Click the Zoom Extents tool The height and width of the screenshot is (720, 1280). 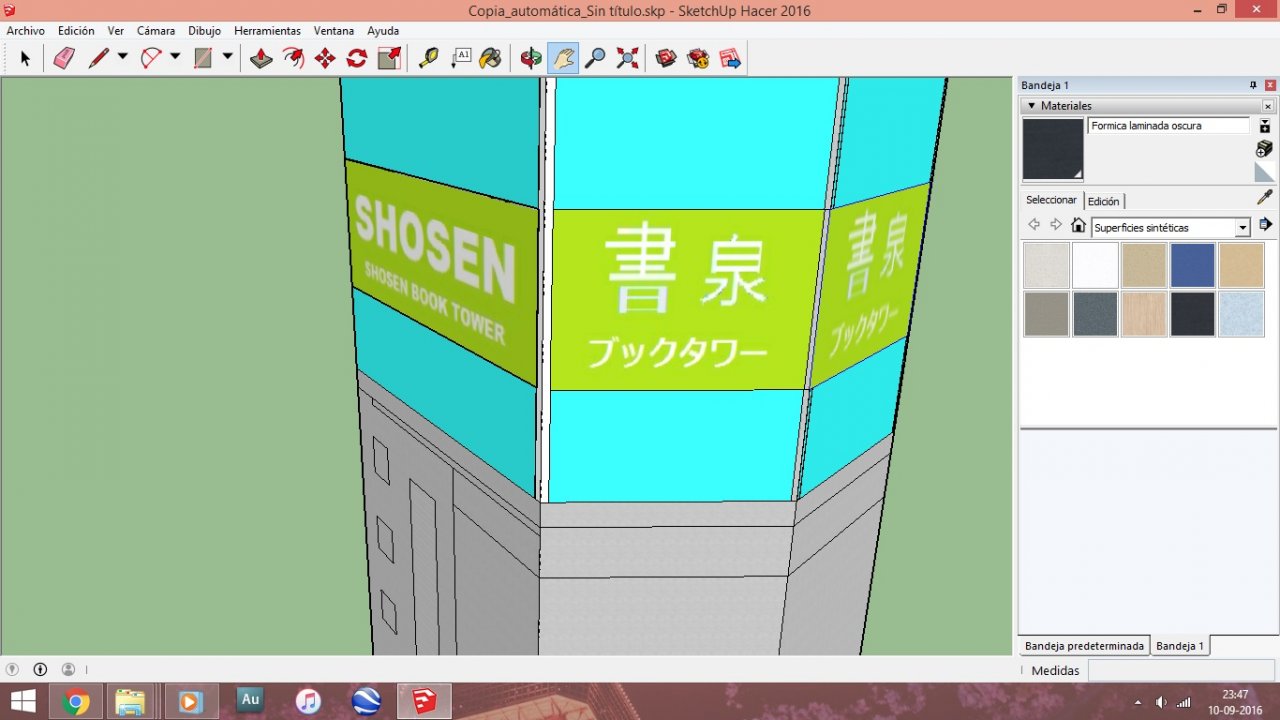(x=627, y=59)
